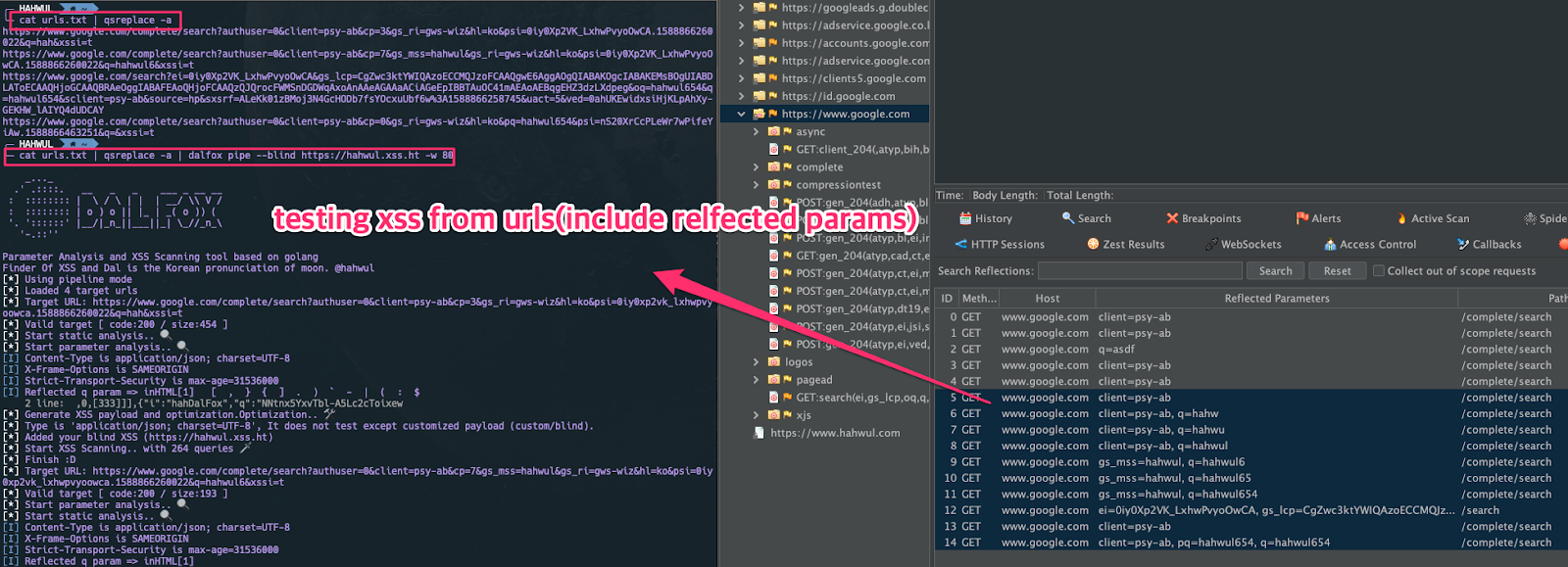Expand the id.google.com site node
This screenshot has height=567, width=1568.
click(742, 96)
